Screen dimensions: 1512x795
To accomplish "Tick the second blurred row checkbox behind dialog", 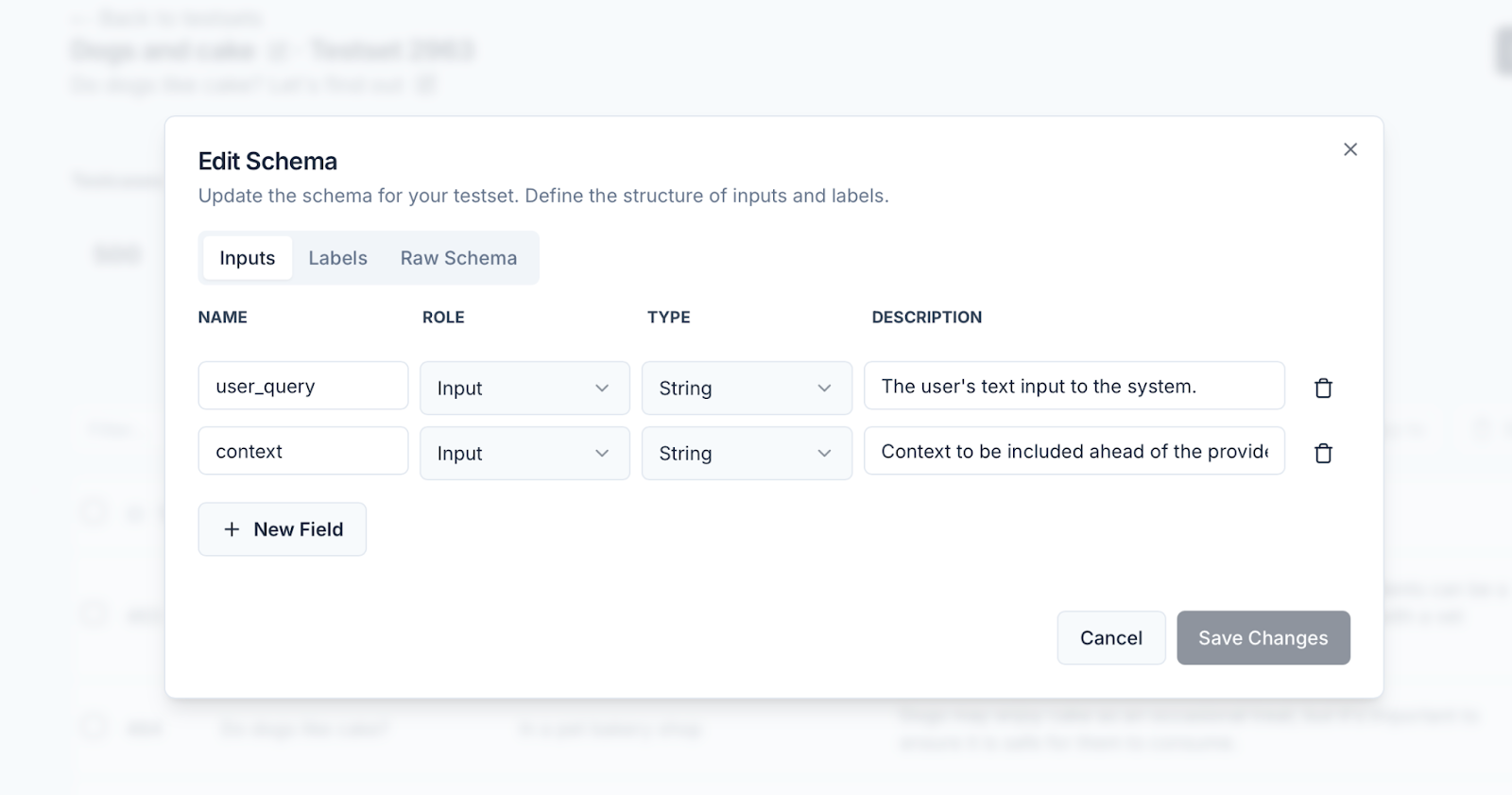I will click(x=94, y=614).
